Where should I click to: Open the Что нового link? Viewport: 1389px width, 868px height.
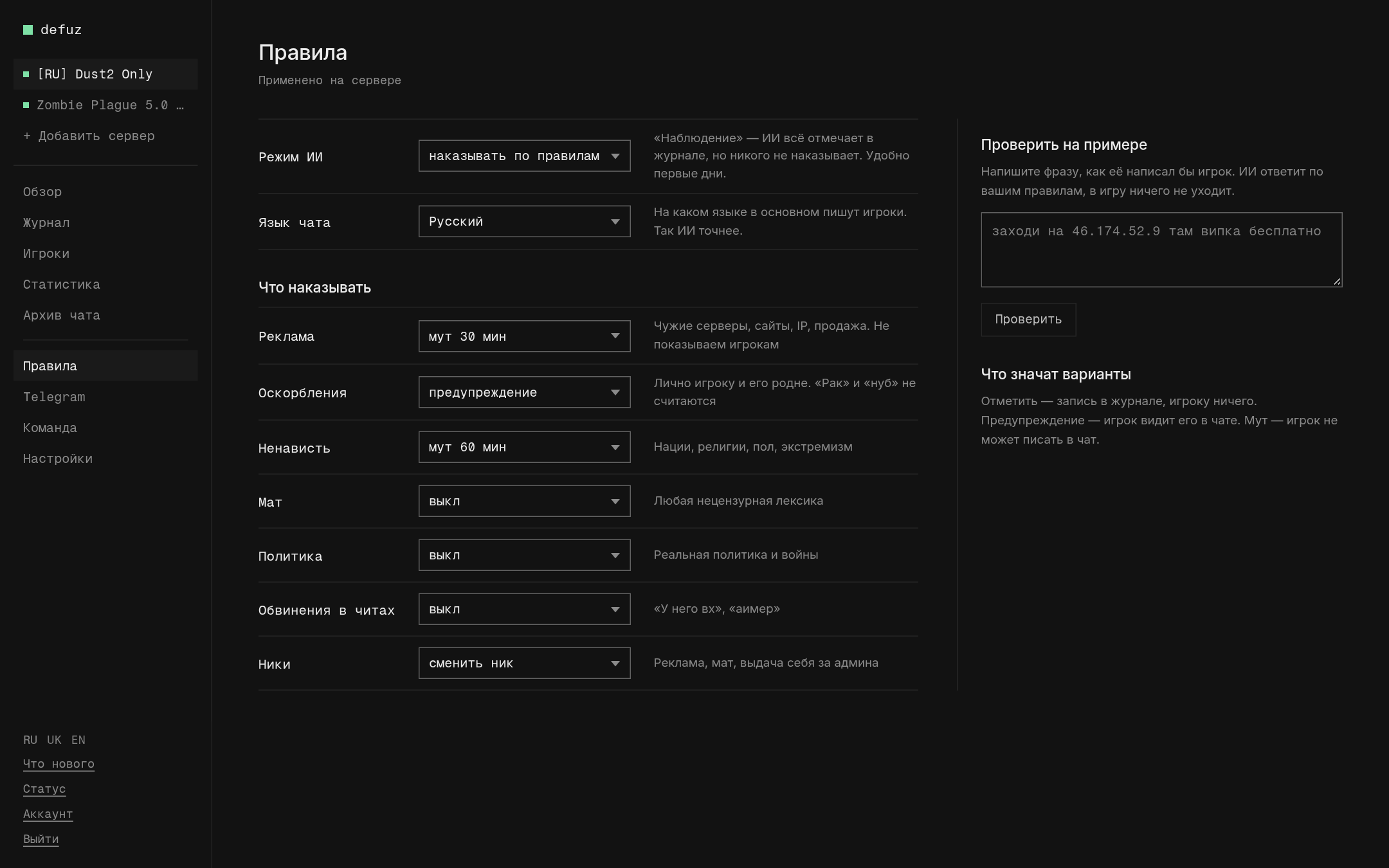tap(59, 764)
